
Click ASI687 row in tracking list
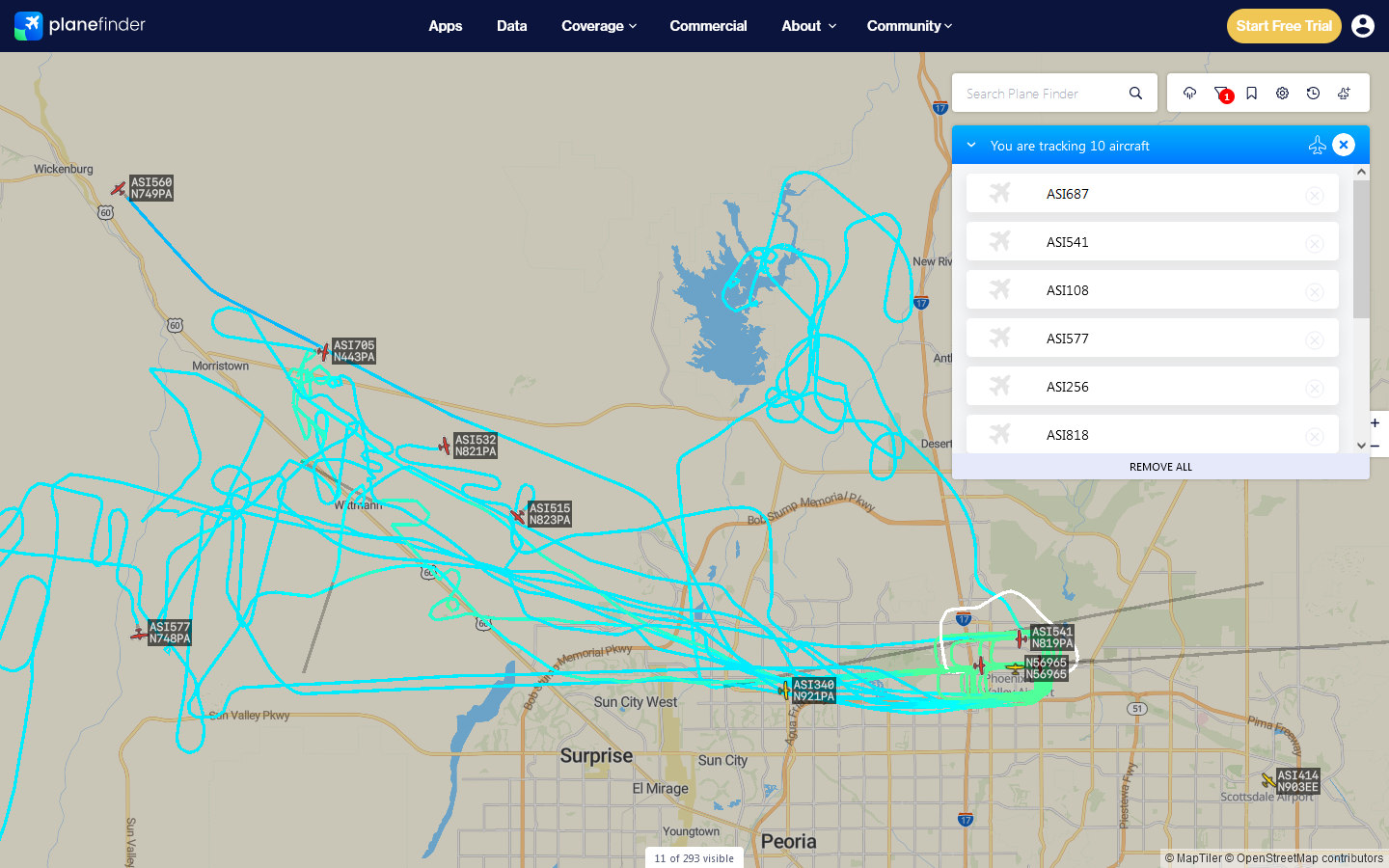coord(1153,193)
